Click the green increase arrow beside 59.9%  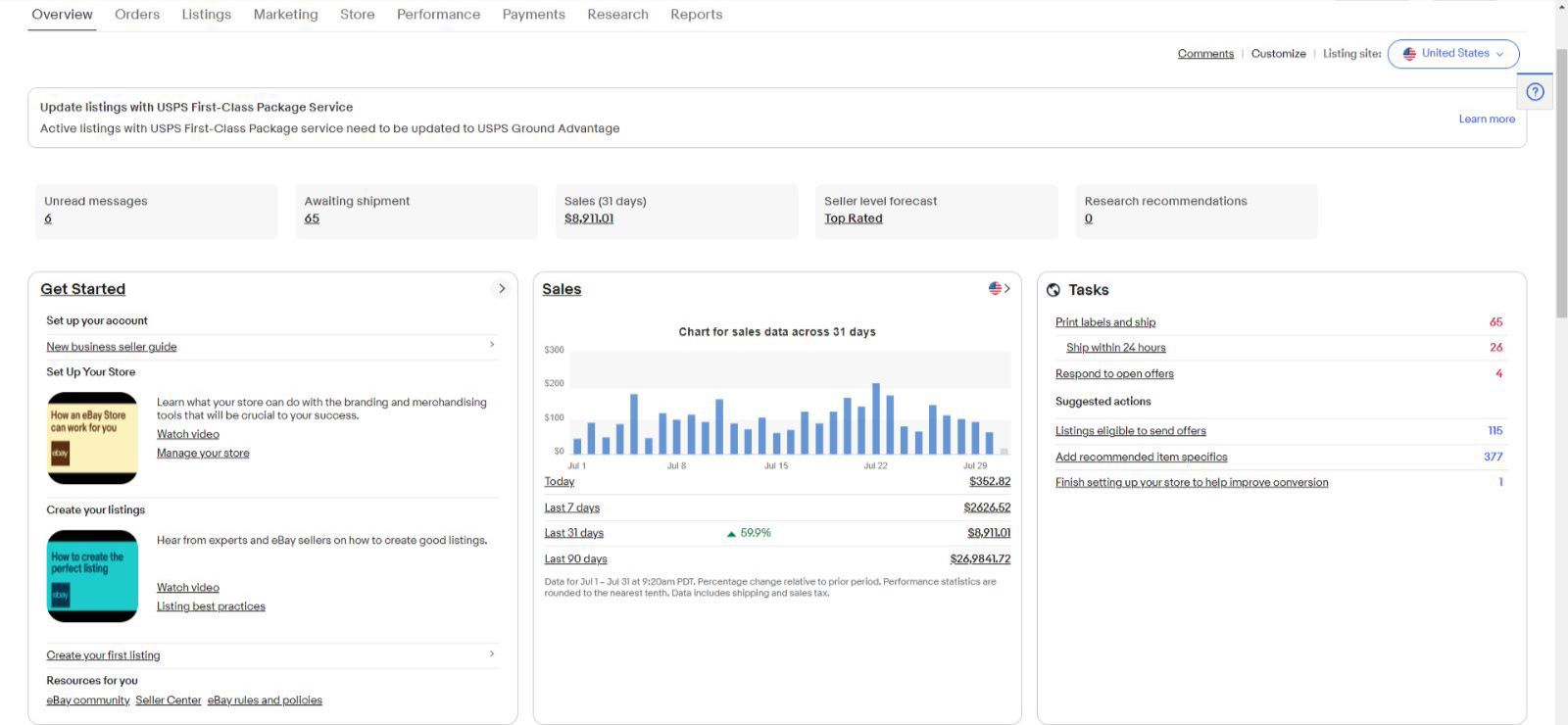tap(731, 534)
